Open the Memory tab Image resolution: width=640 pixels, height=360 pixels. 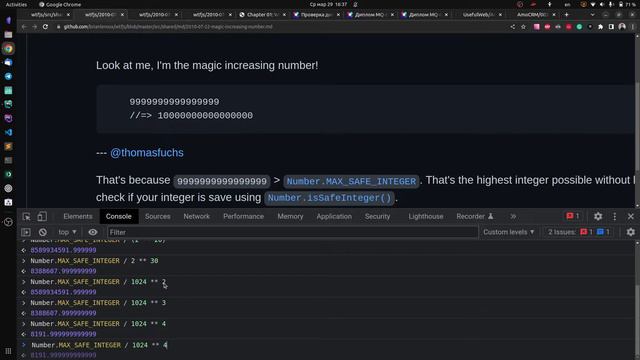point(290,216)
